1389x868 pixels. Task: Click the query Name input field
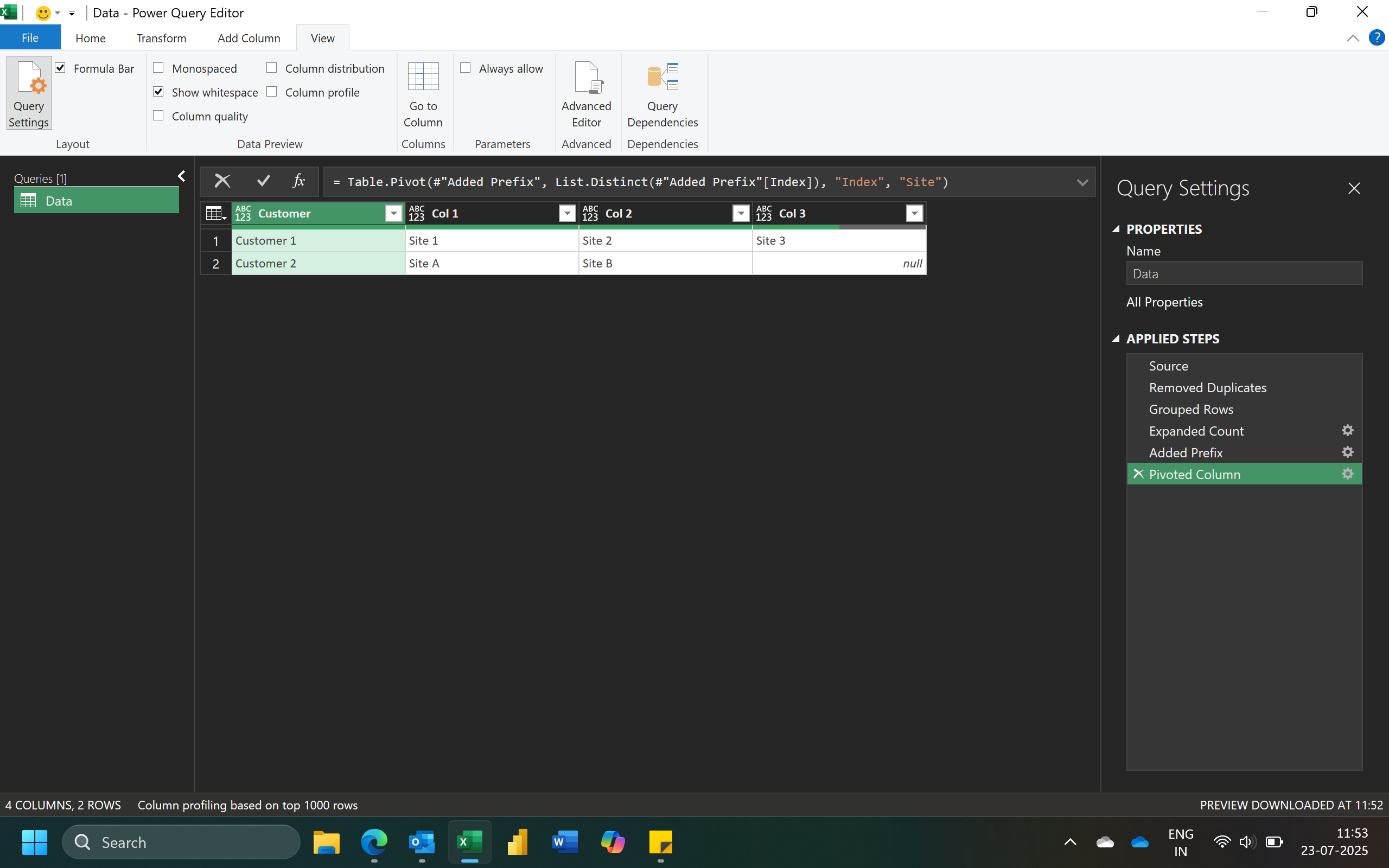click(1244, 274)
